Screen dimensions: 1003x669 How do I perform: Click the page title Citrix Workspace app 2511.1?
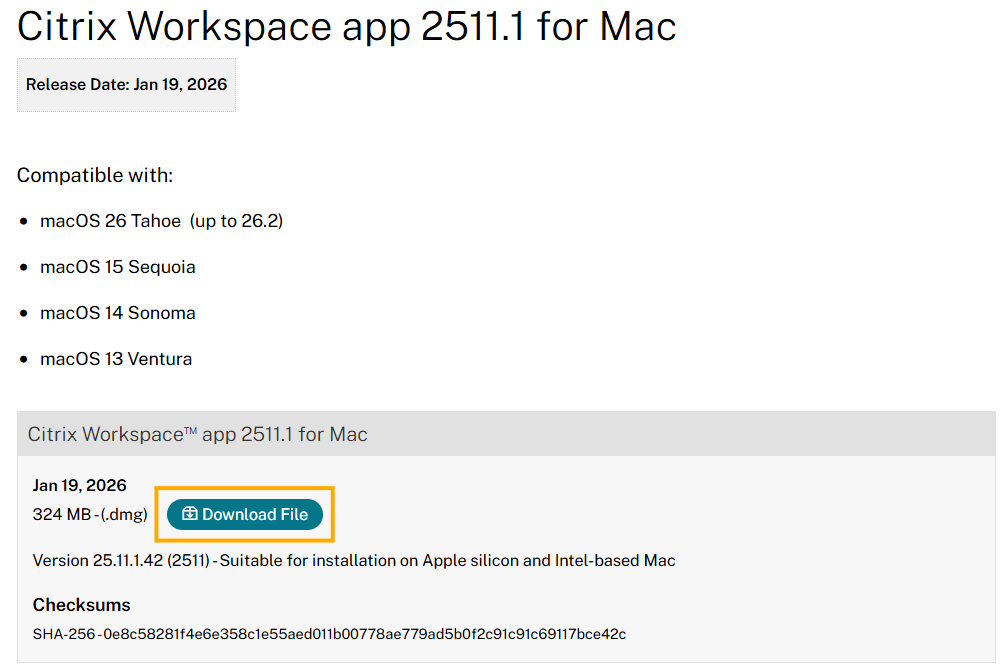(x=346, y=27)
